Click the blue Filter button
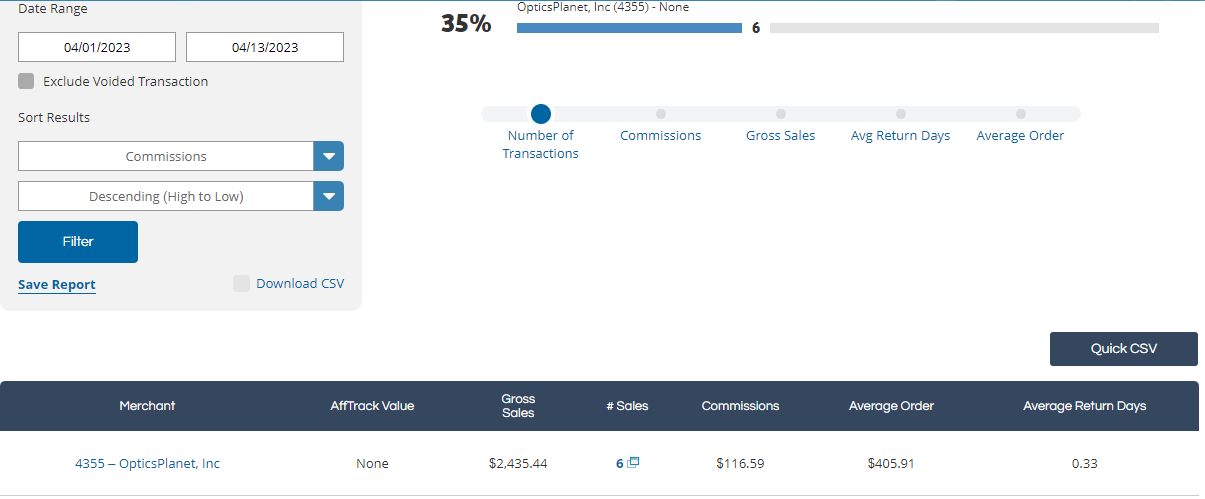The image size is (1205, 499). (78, 242)
